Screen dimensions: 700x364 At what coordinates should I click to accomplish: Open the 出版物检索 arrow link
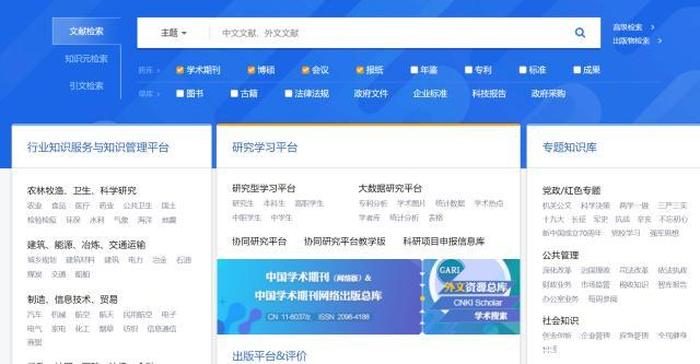pos(637,41)
